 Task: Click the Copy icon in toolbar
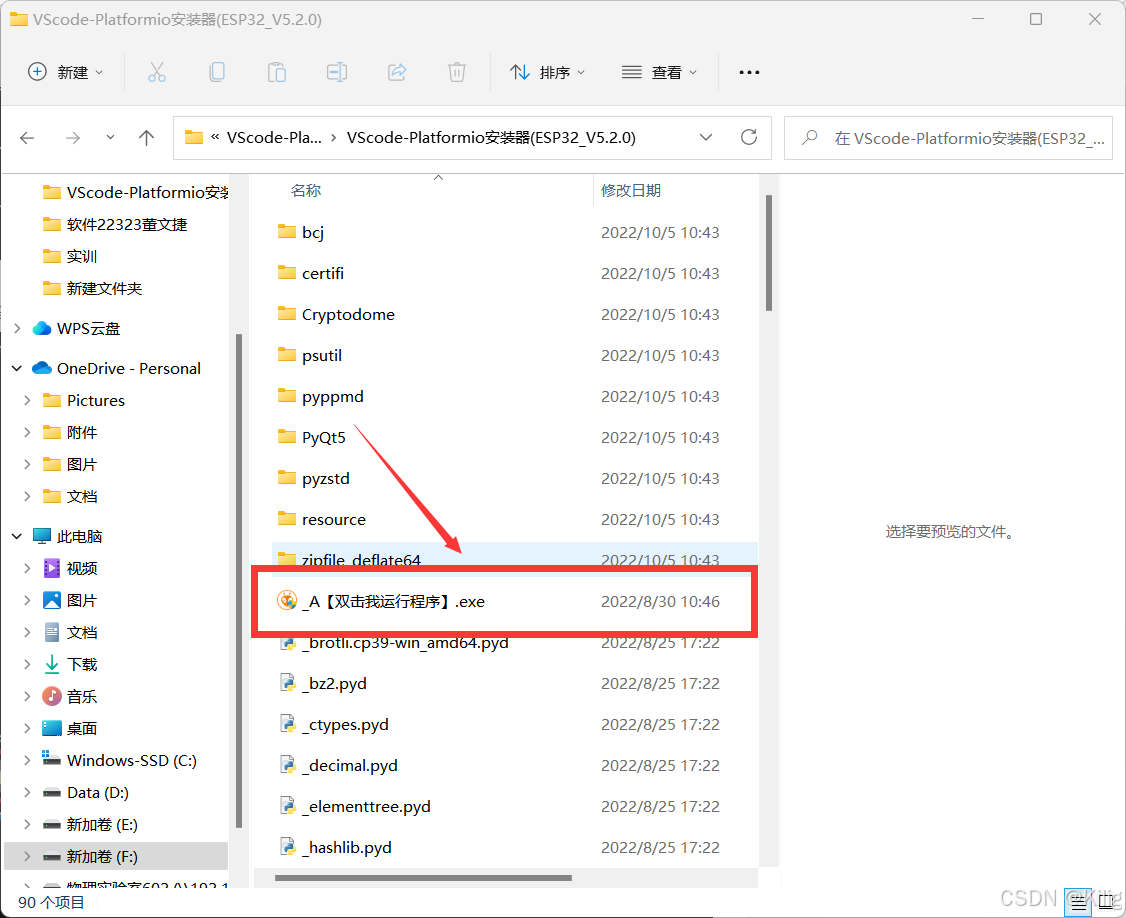click(217, 73)
